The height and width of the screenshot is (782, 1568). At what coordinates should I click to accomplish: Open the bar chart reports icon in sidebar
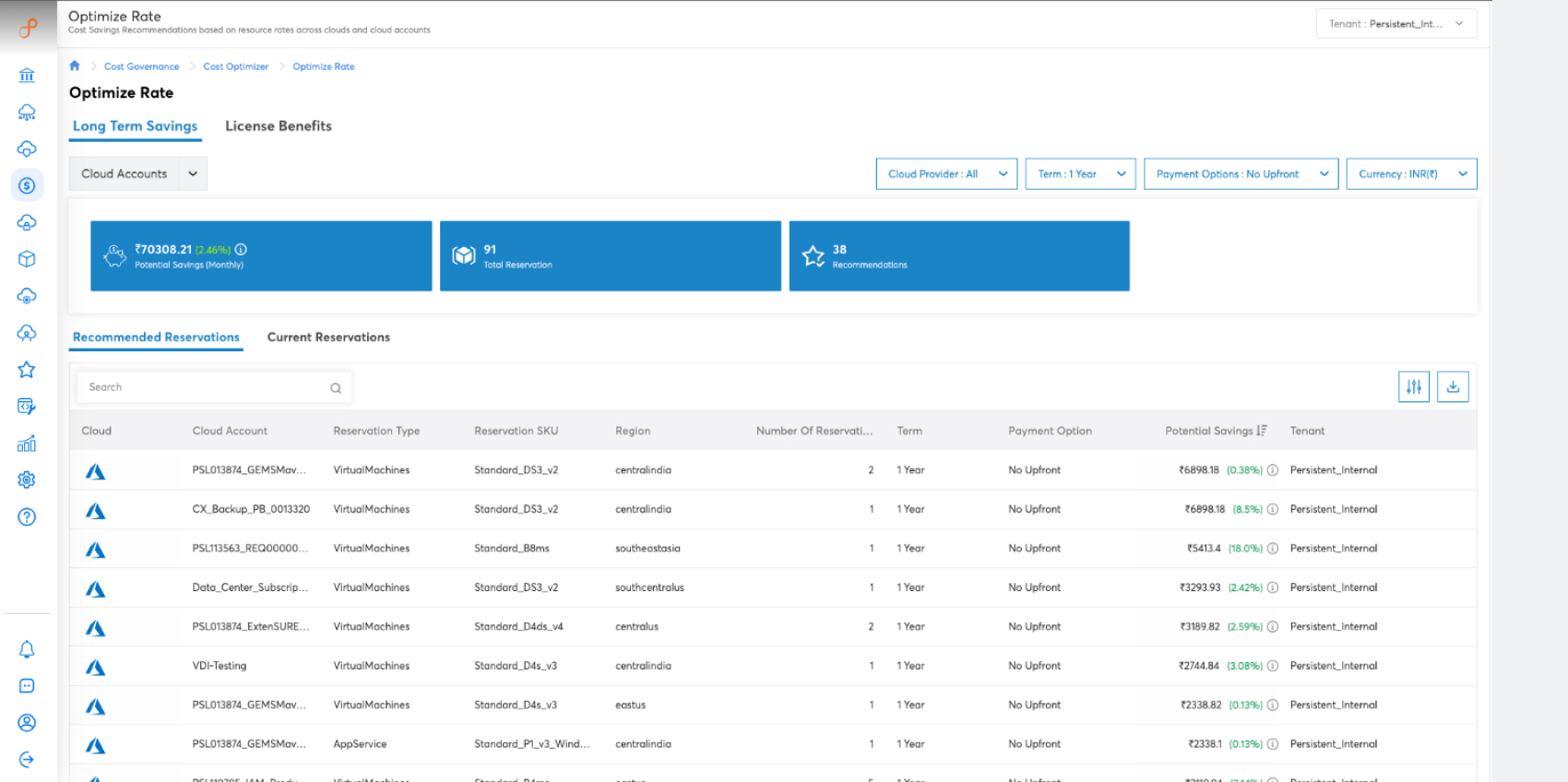pyautogui.click(x=27, y=444)
